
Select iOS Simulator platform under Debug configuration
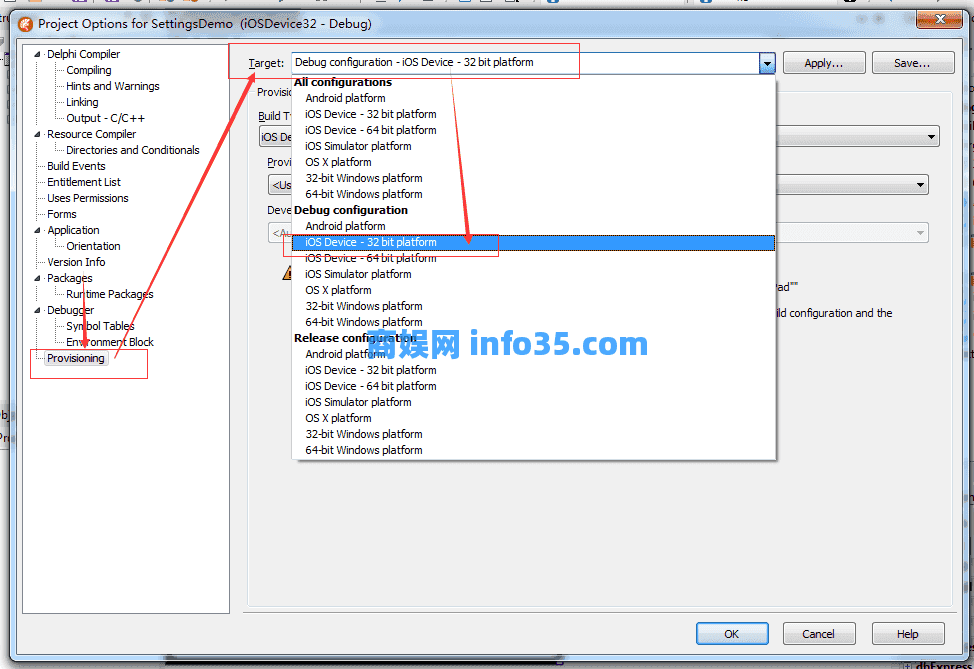click(x=534, y=275)
